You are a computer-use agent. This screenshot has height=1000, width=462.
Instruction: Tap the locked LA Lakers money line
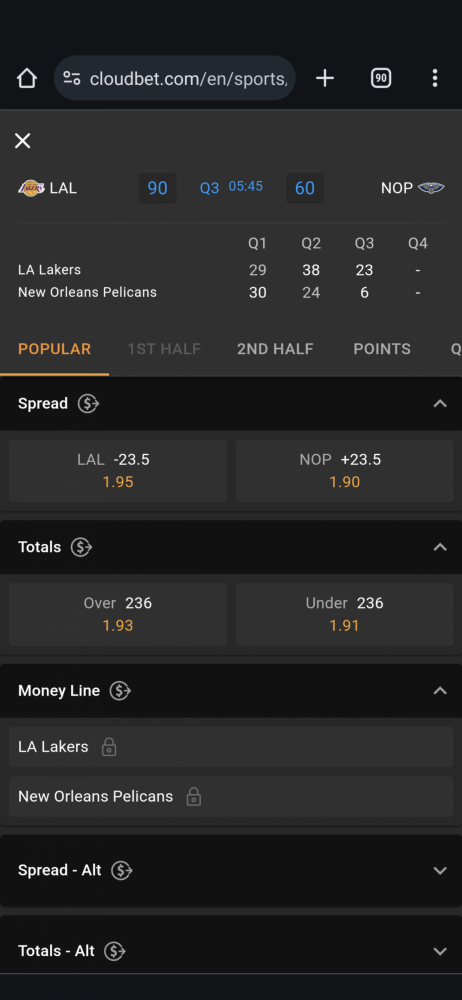pyautogui.click(x=231, y=747)
